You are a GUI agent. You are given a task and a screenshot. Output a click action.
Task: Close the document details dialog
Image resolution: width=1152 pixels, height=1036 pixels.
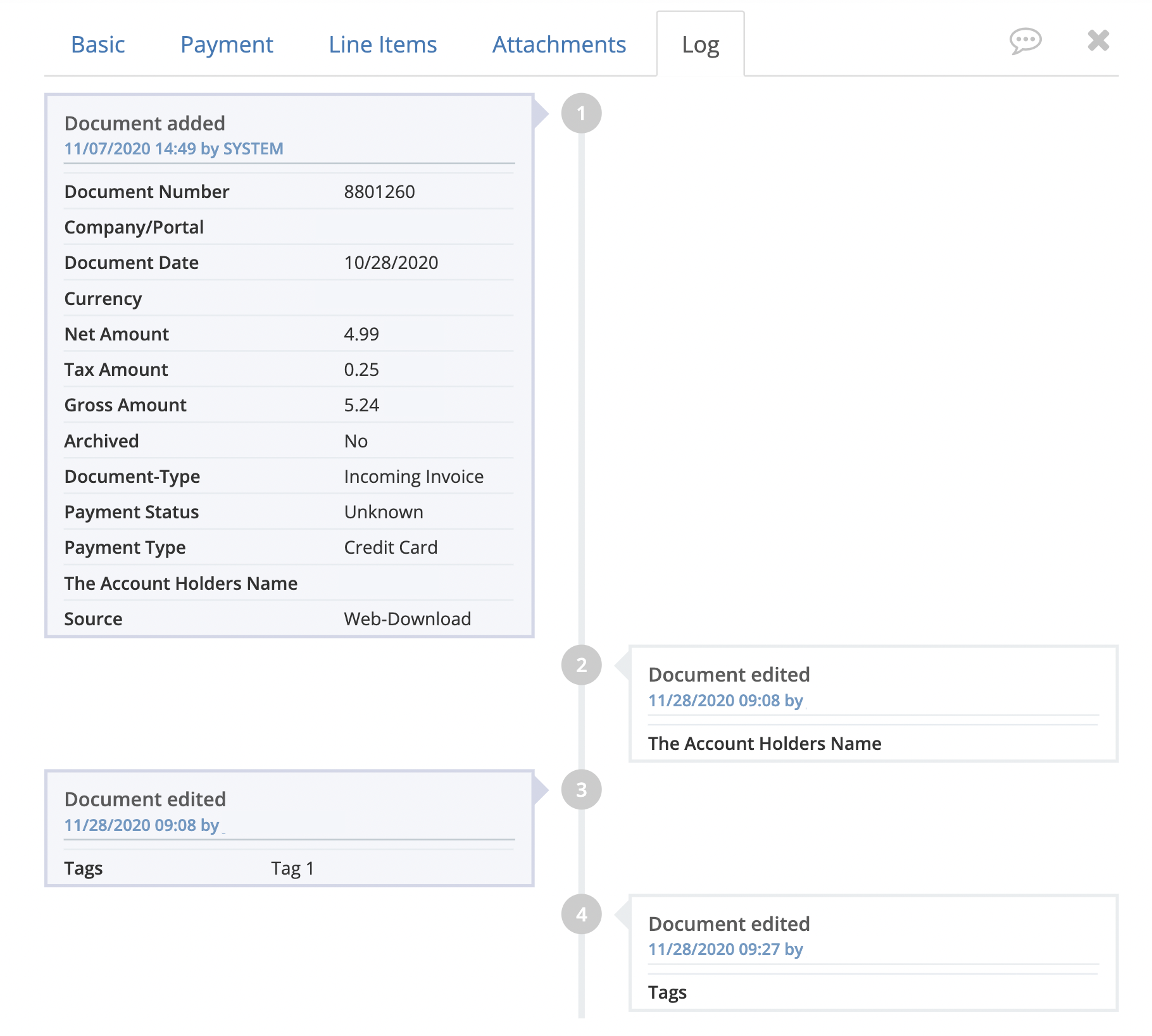tap(1098, 41)
